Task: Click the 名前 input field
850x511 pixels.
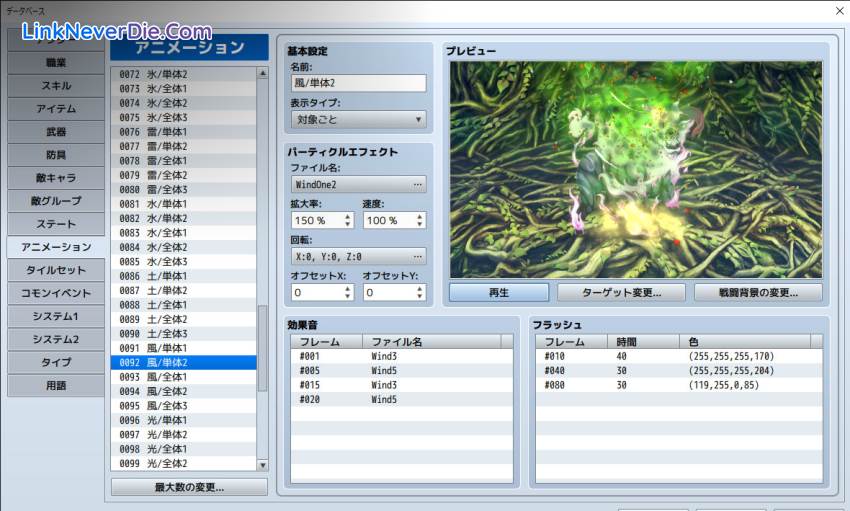Action: pos(359,84)
